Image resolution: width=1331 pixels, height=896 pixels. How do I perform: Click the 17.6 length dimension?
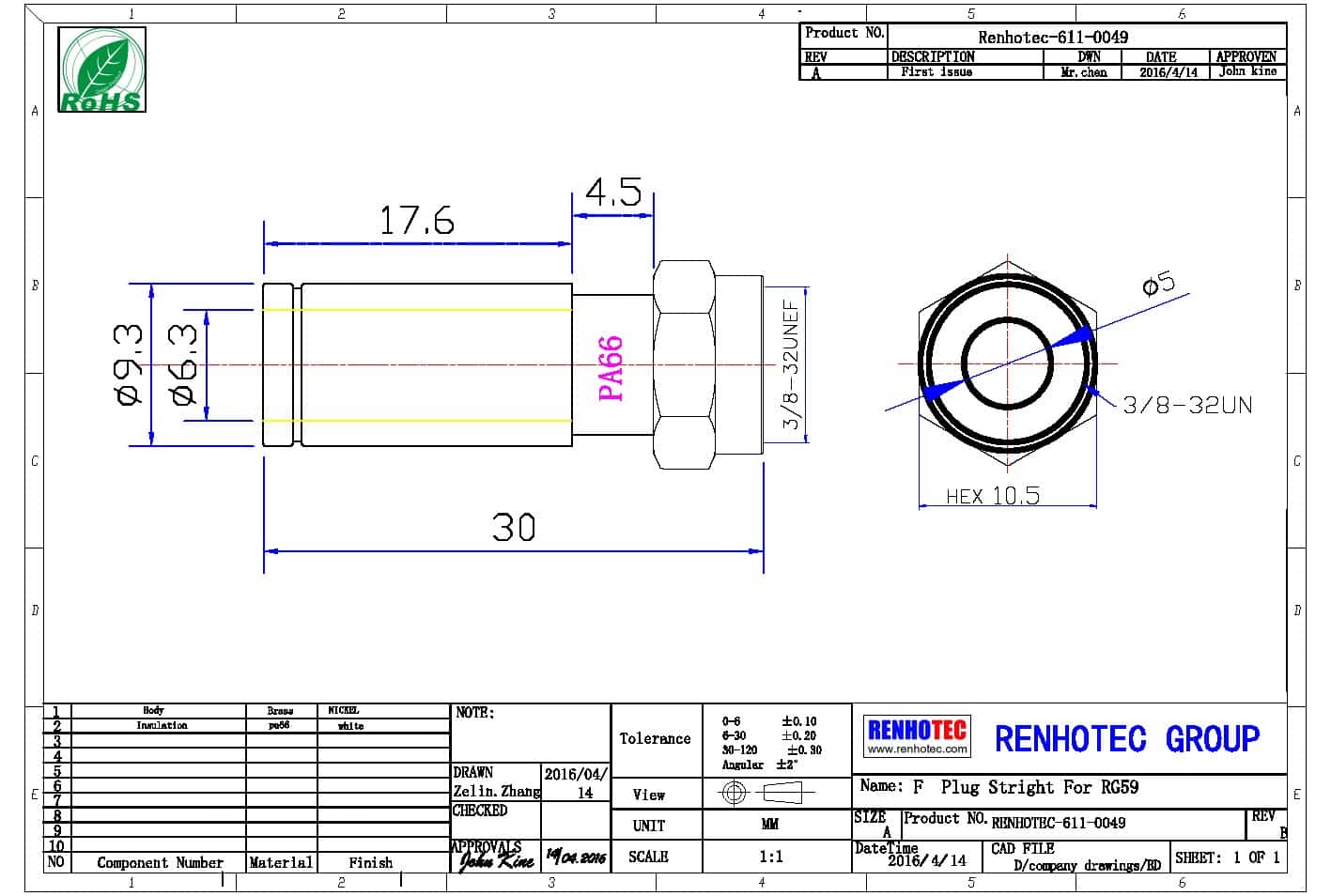[x=416, y=222]
